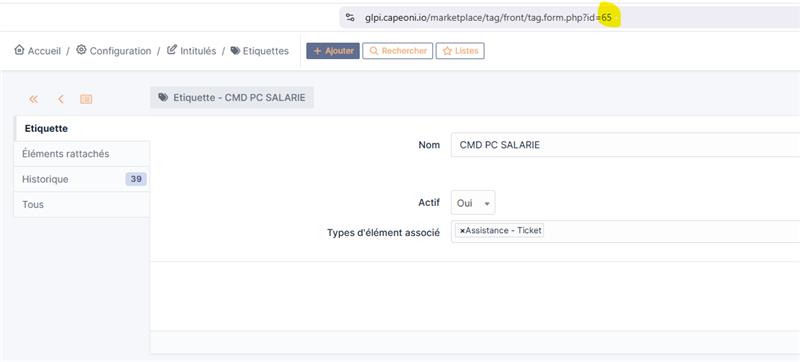
Task: Click the Actif label
Action: [x=429, y=202]
